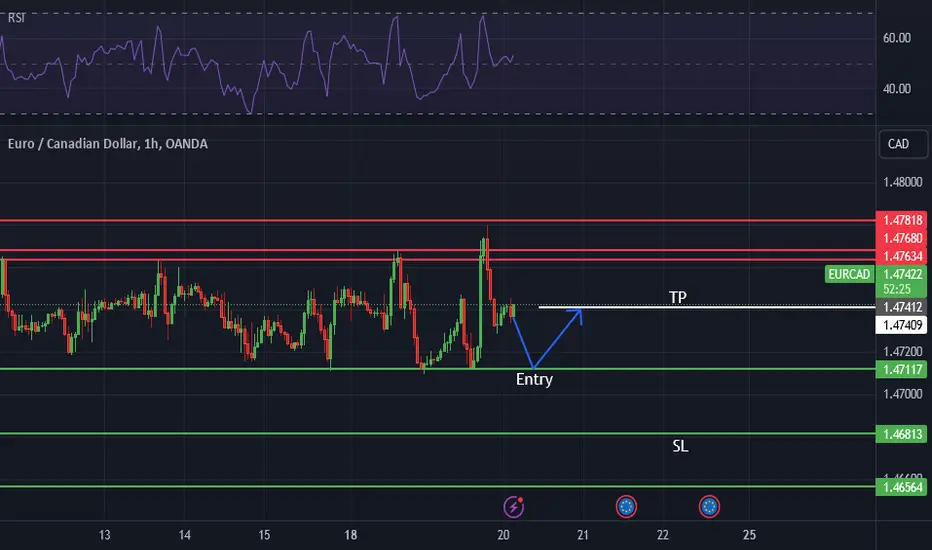Click date 25 on the time axis

coord(749,535)
